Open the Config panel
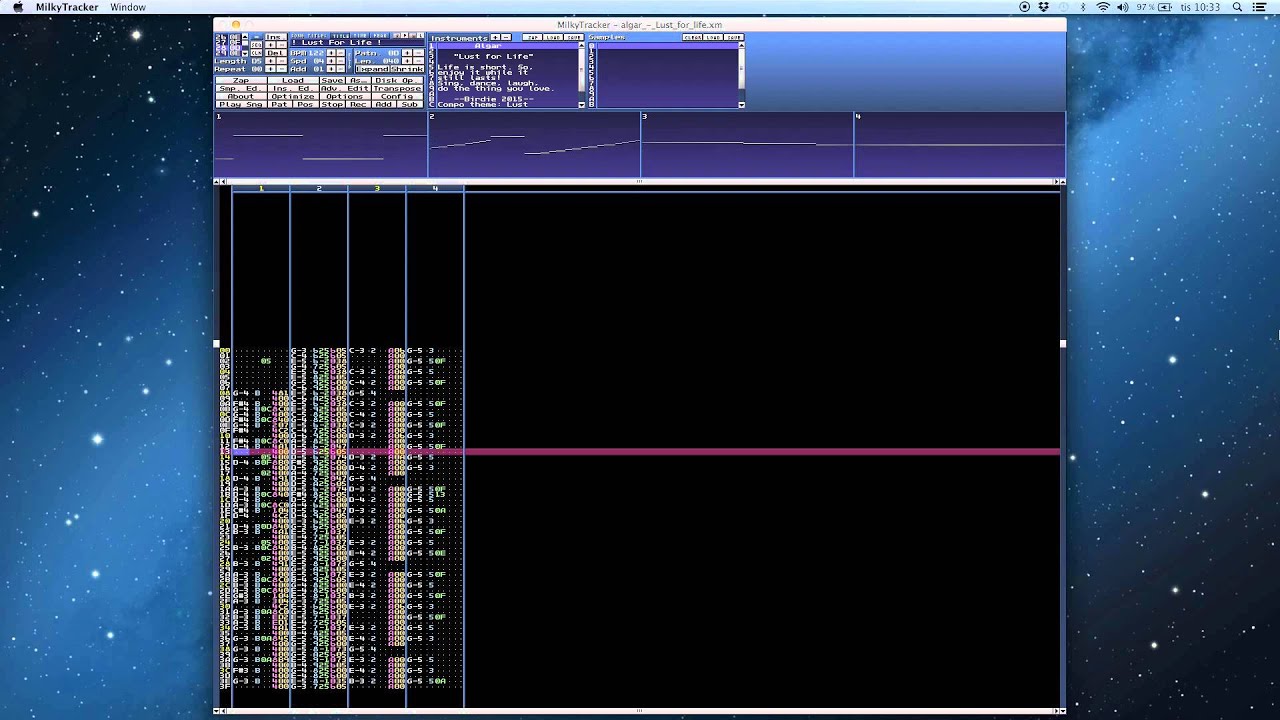The image size is (1280, 720). point(397,96)
